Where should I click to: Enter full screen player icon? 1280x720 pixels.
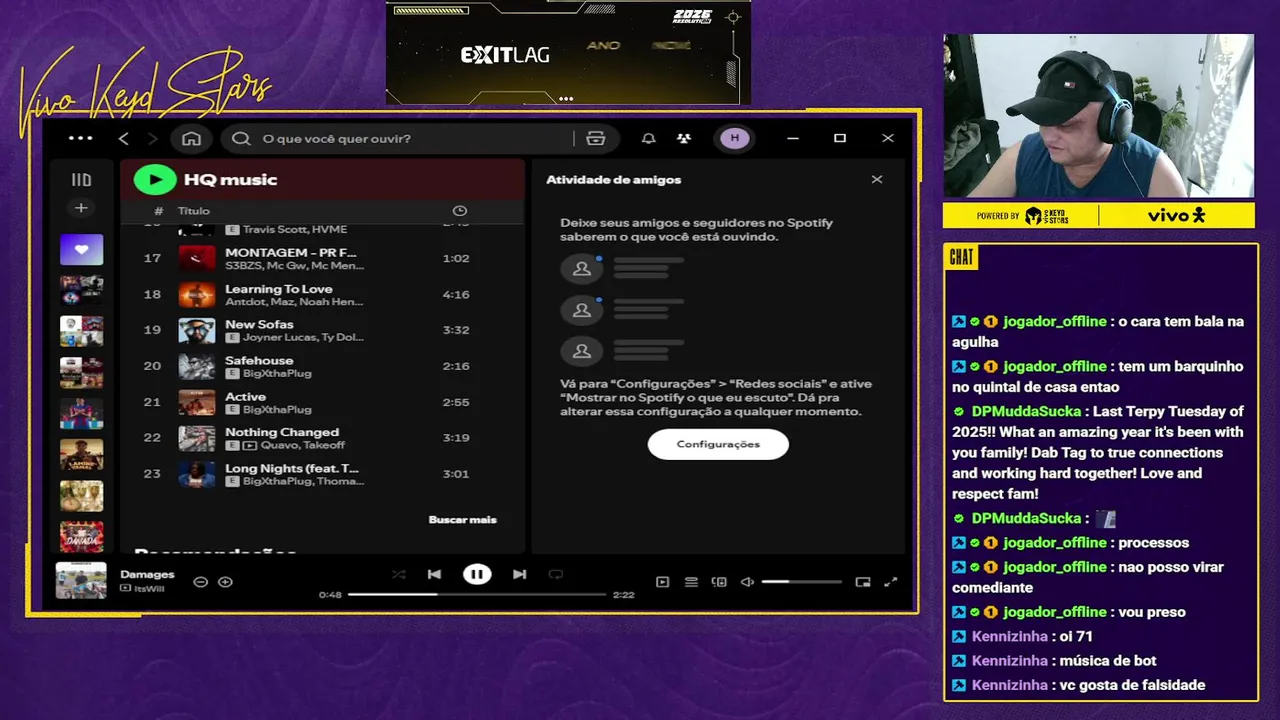[x=891, y=582]
